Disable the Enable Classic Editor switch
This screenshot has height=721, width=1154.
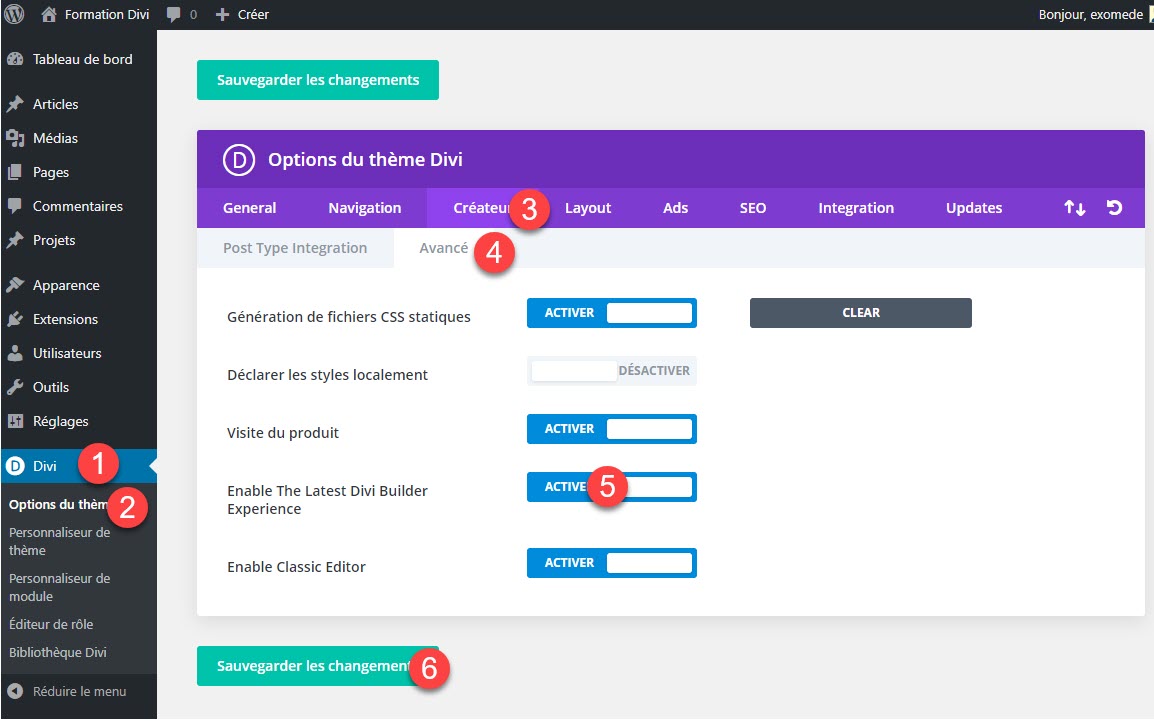tap(611, 563)
